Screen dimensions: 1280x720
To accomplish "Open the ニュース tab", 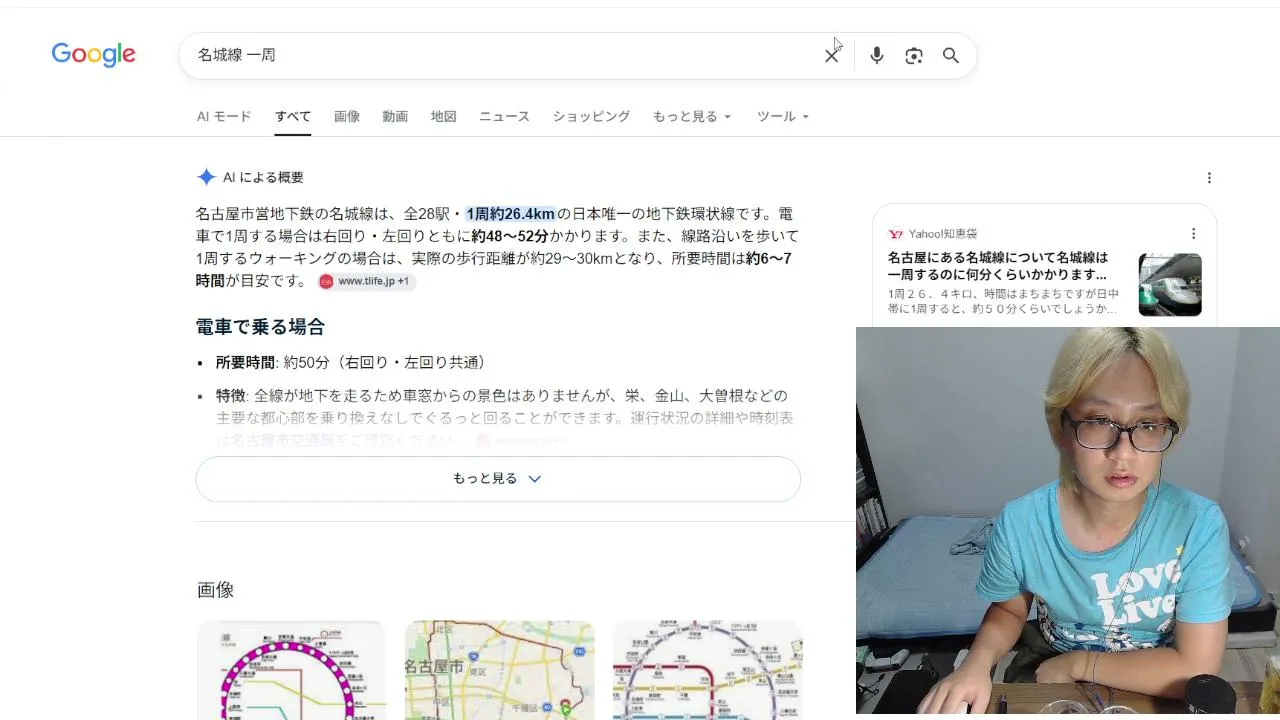I will (504, 116).
